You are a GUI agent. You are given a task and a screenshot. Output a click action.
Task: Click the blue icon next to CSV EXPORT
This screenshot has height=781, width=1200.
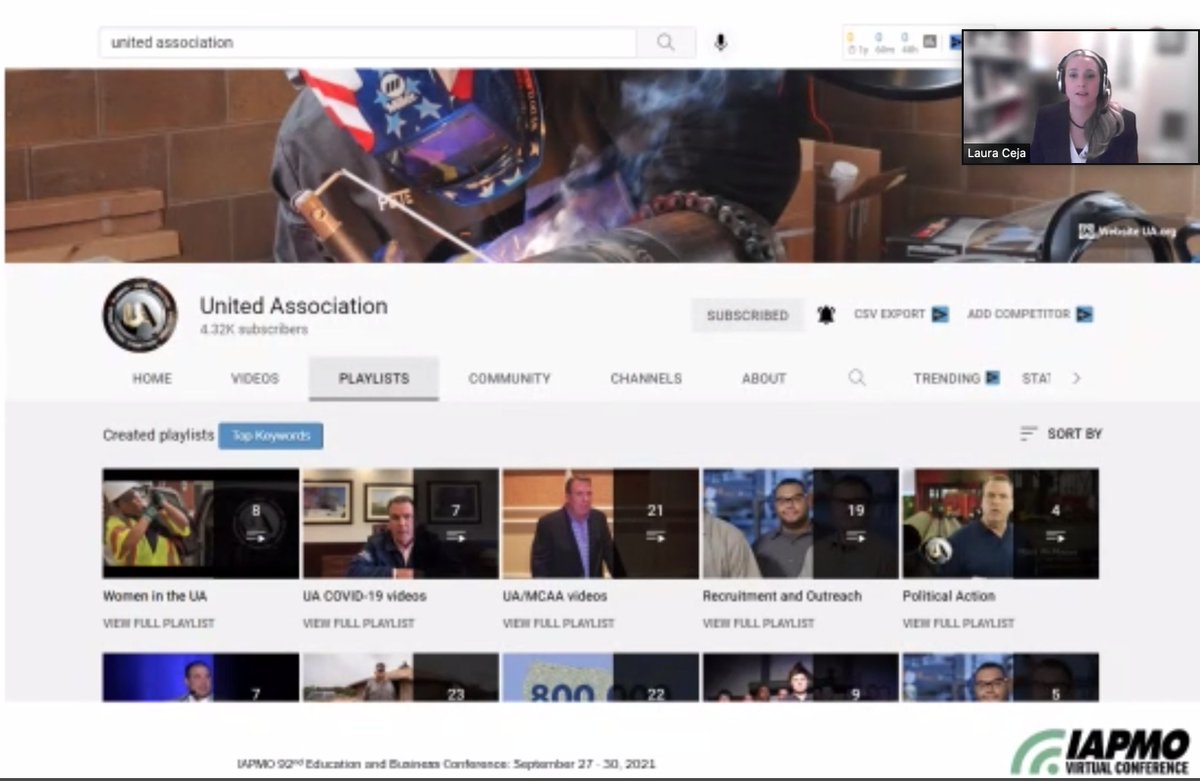tap(940, 314)
